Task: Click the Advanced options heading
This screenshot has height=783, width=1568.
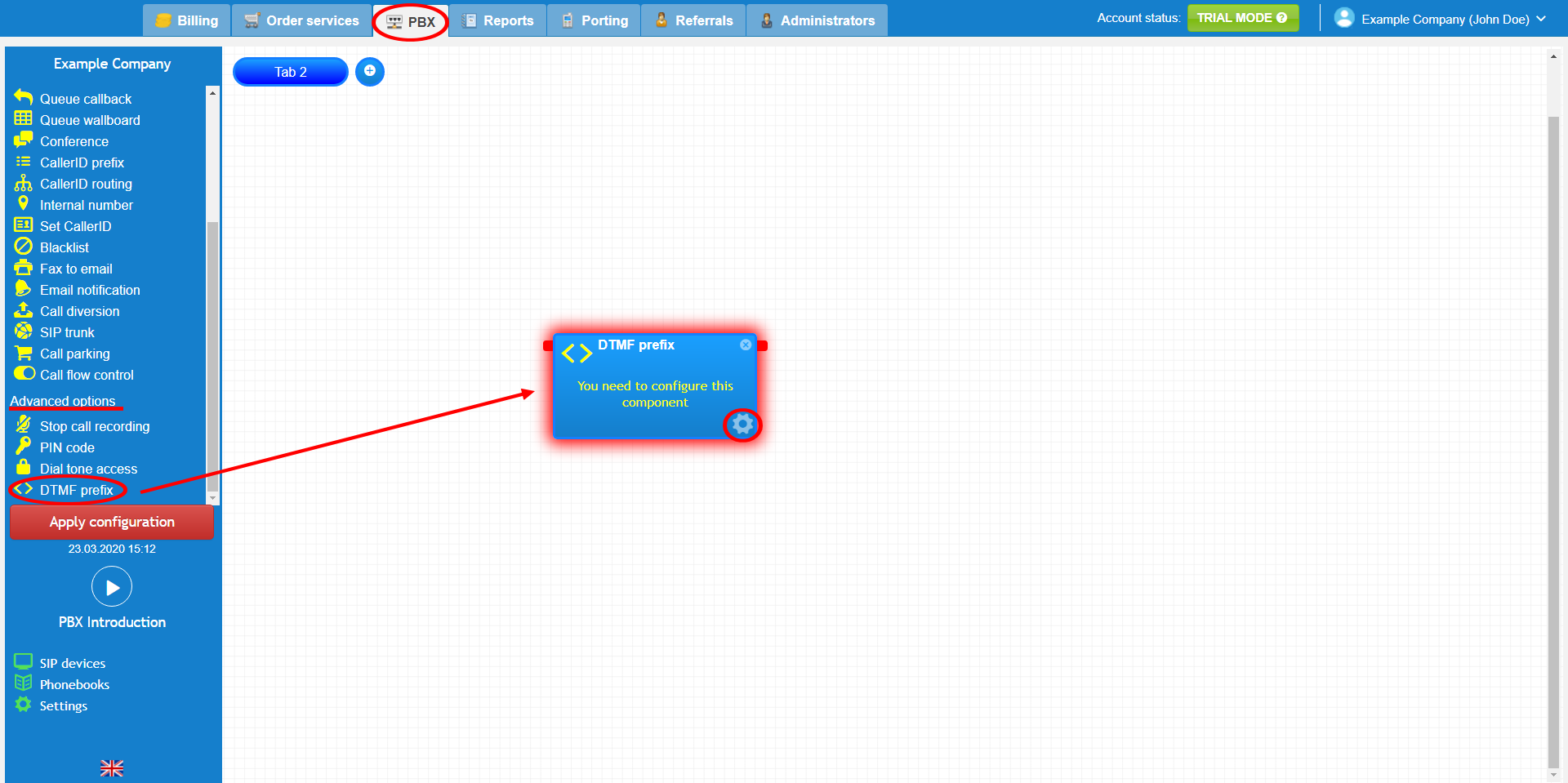Action: (63, 401)
